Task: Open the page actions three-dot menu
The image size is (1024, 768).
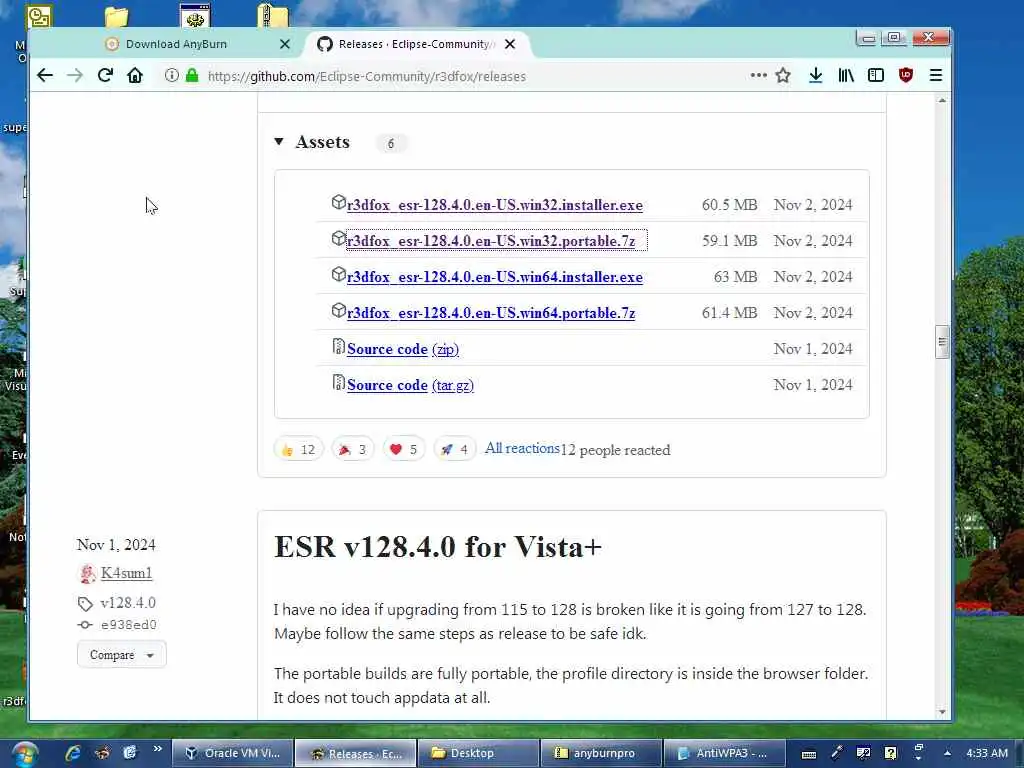Action: point(758,76)
